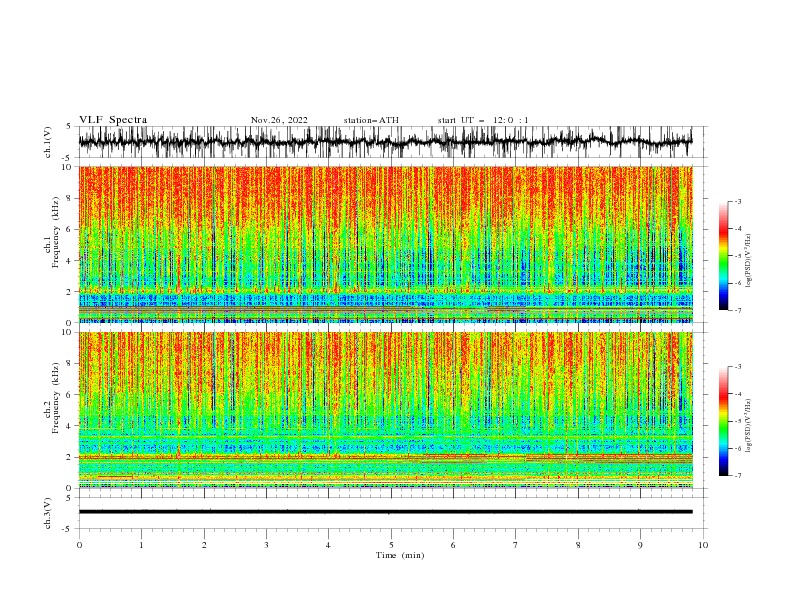This screenshot has height=612, width=792.
Task: Click the date 'Nov.26, 2022'
Action: click(x=279, y=120)
